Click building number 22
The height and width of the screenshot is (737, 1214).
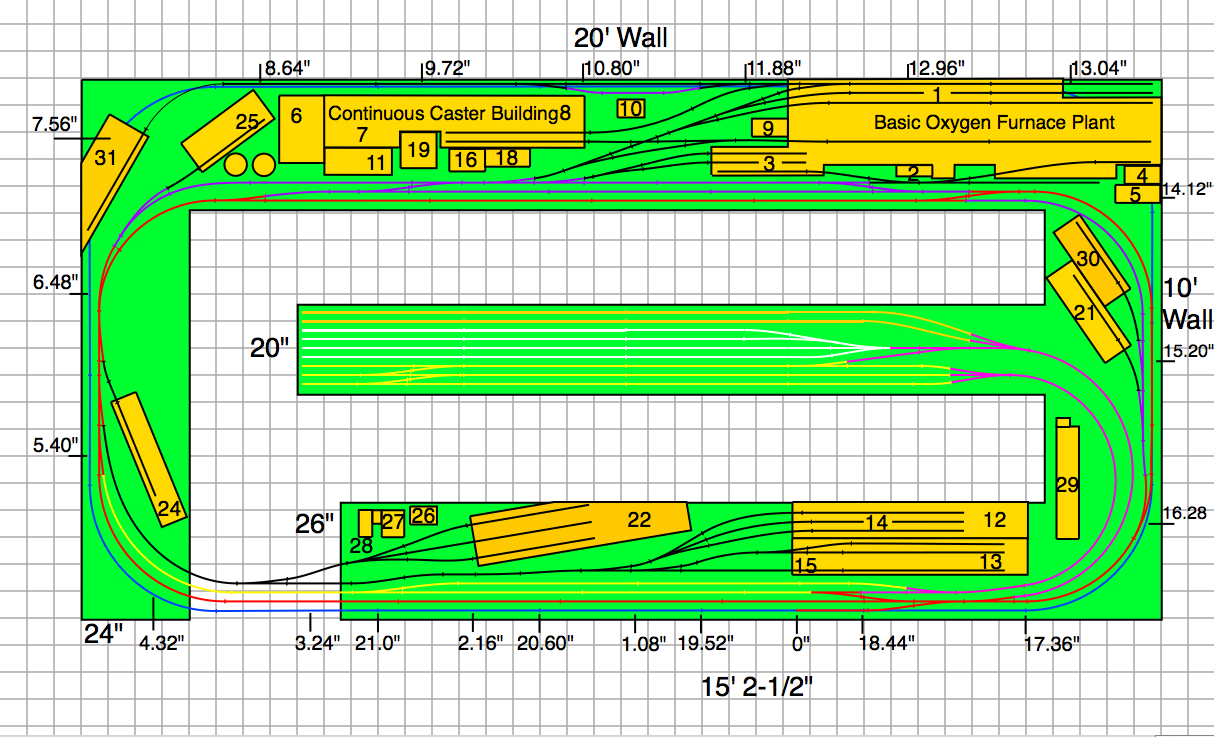[638, 519]
